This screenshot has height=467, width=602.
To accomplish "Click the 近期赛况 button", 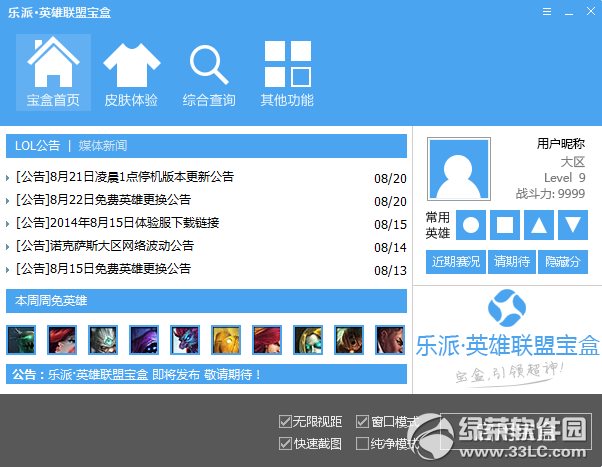I will tap(456, 262).
